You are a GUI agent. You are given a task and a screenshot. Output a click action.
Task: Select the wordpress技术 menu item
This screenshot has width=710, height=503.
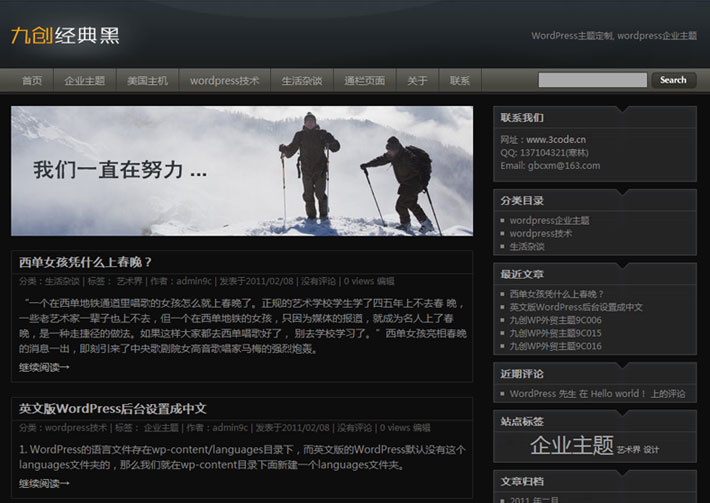pos(225,81)
